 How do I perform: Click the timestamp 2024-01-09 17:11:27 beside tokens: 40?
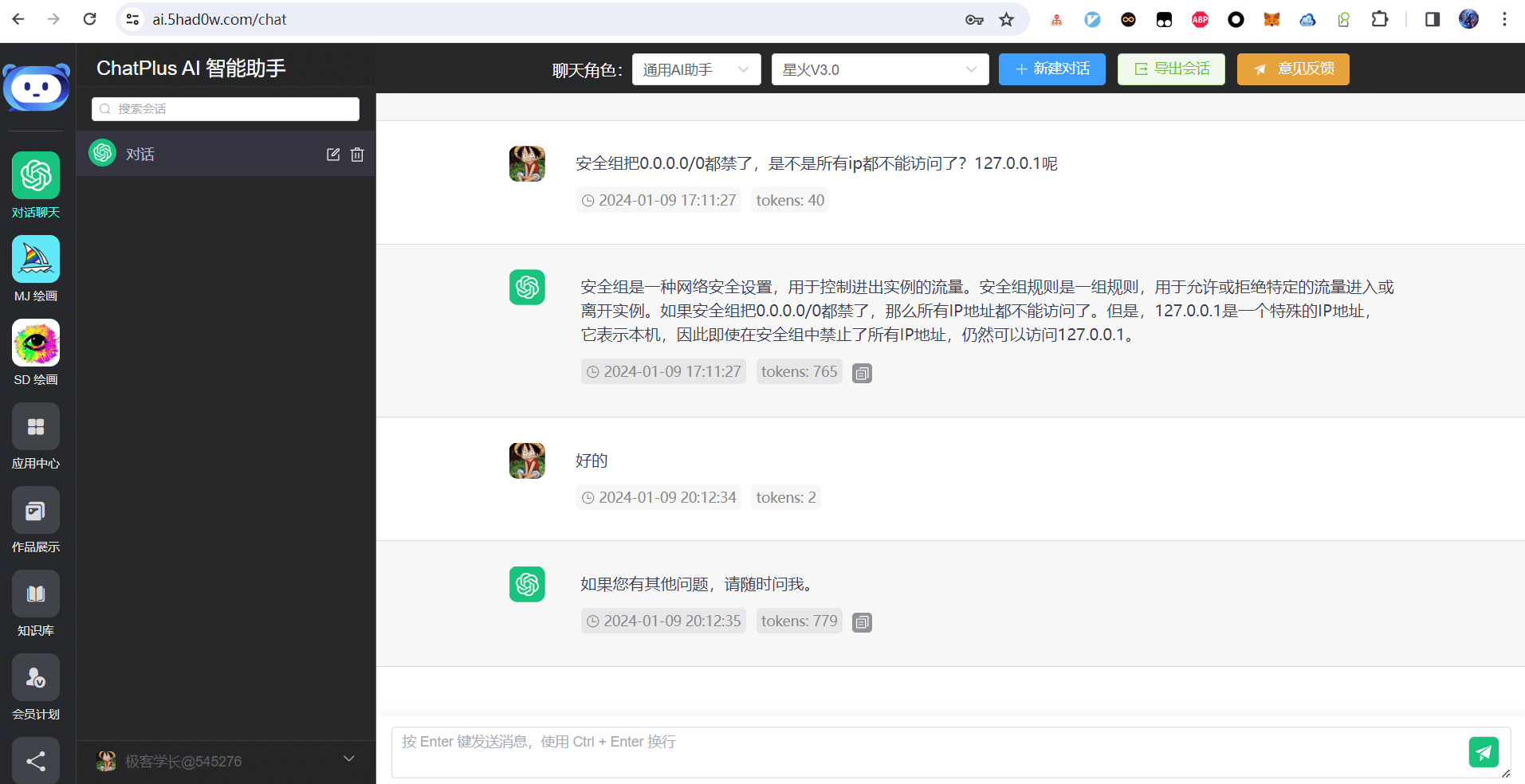(658, 200)
